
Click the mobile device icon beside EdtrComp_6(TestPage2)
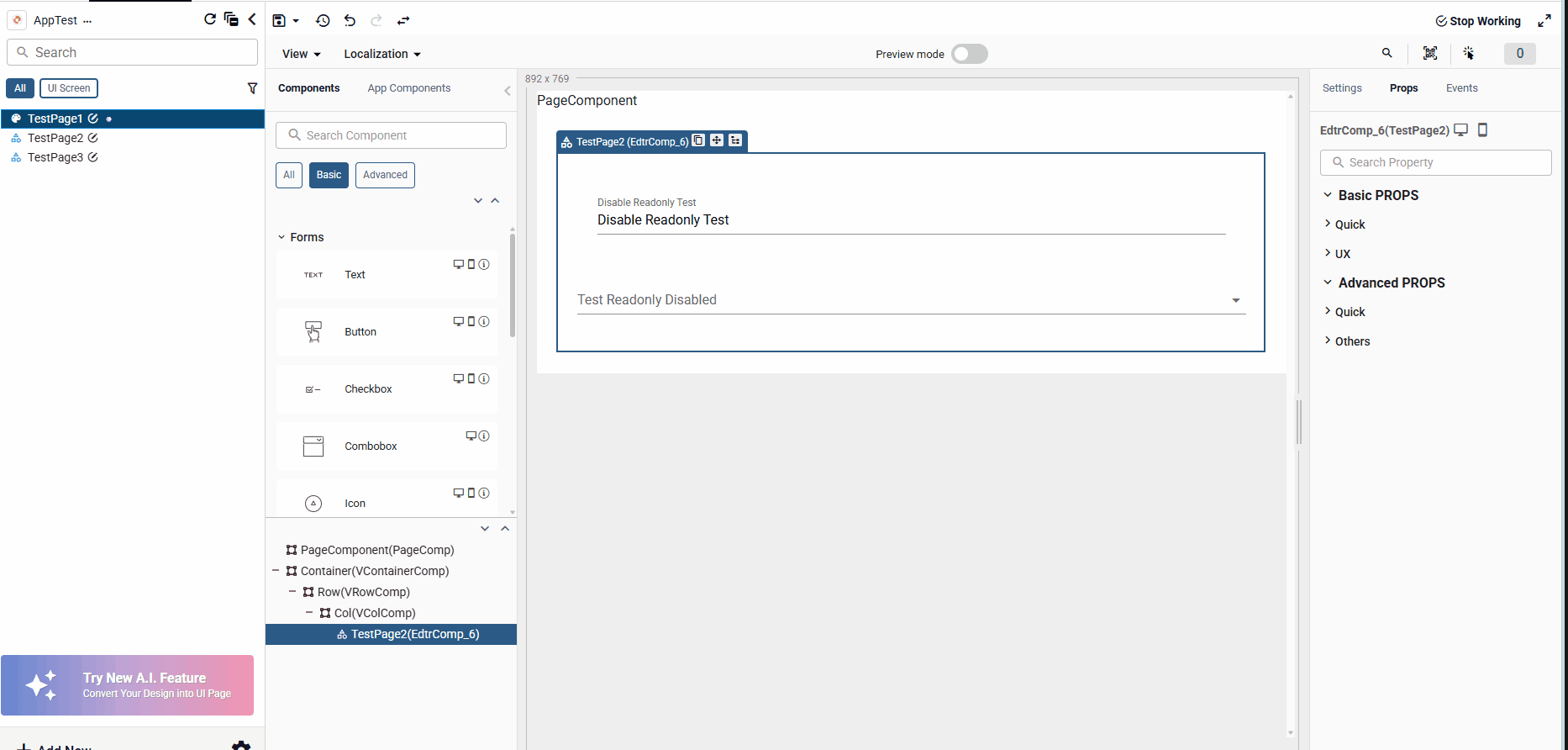[1483, 130]
